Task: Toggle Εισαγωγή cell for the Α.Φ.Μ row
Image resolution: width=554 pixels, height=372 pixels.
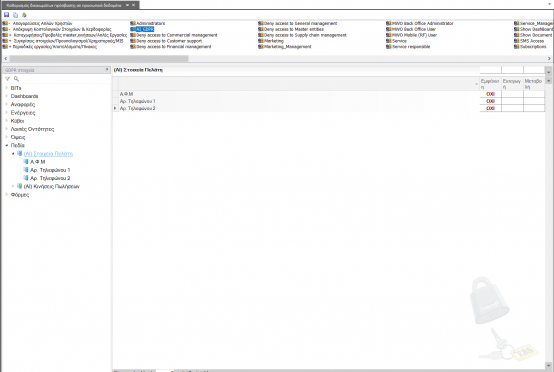Action: pos(512,94)
